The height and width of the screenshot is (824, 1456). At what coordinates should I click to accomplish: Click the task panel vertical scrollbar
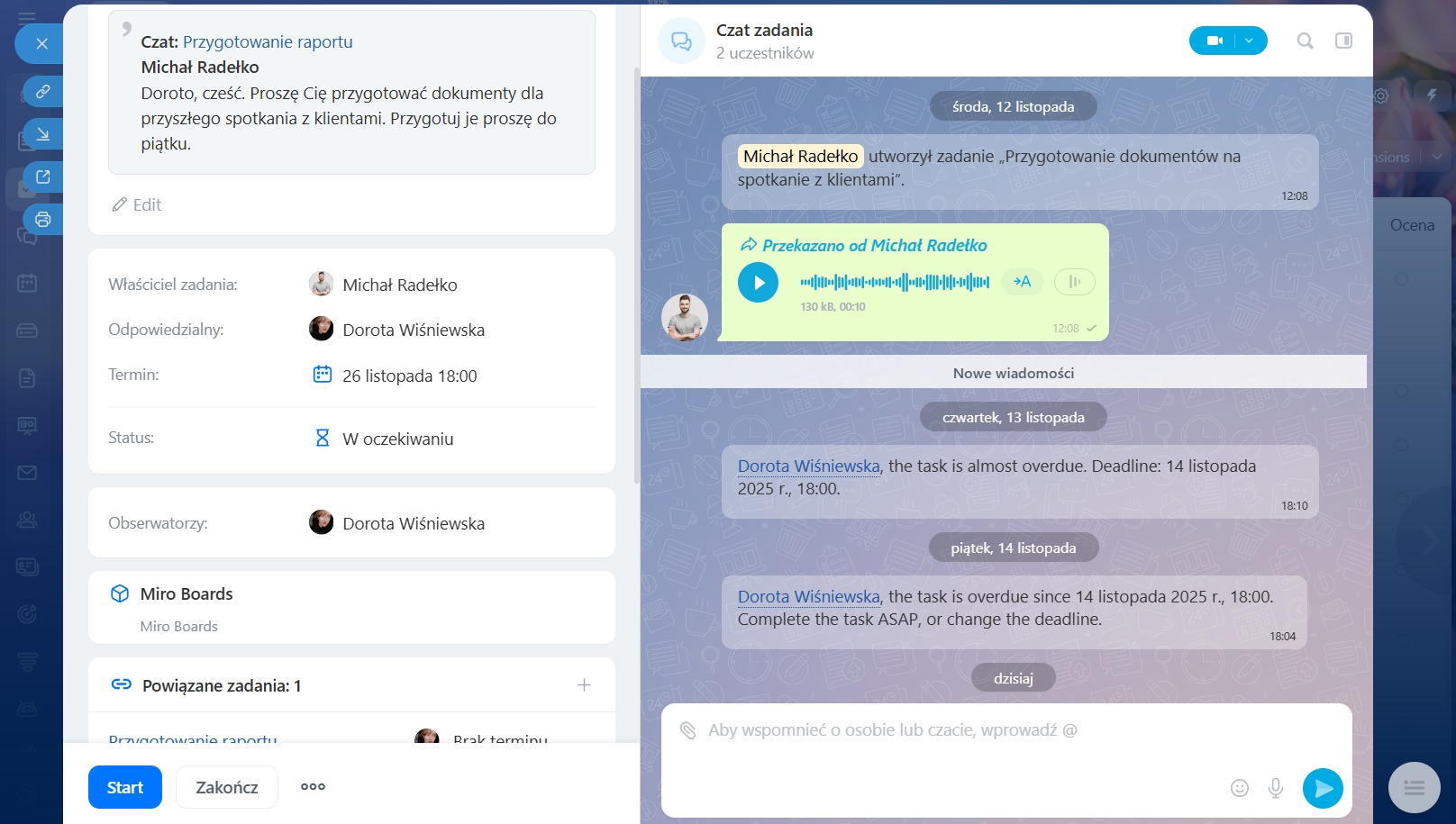[637, 275]
